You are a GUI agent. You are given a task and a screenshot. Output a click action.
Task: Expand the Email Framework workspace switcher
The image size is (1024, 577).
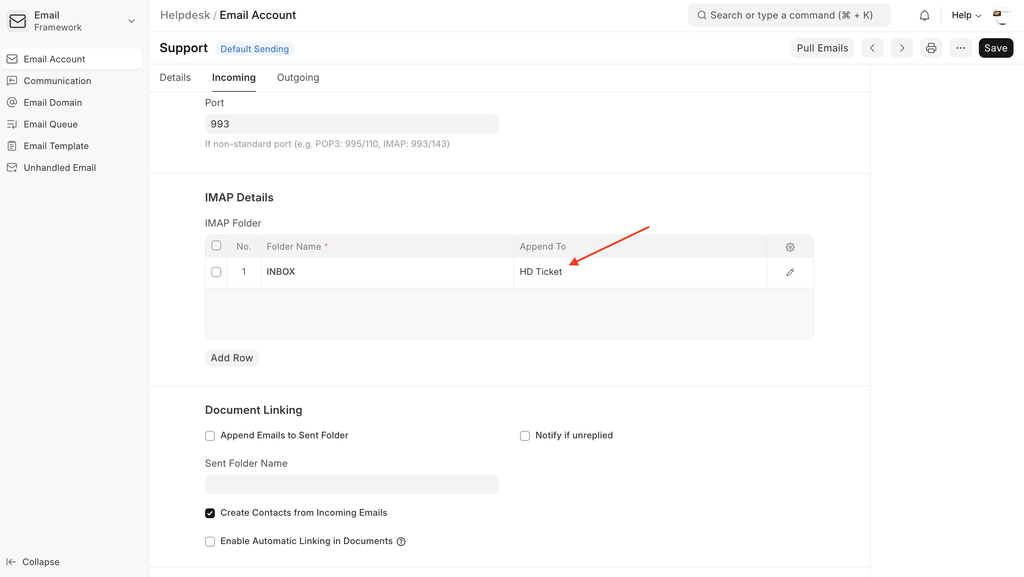pyautogui.click(x=131, y=21)
